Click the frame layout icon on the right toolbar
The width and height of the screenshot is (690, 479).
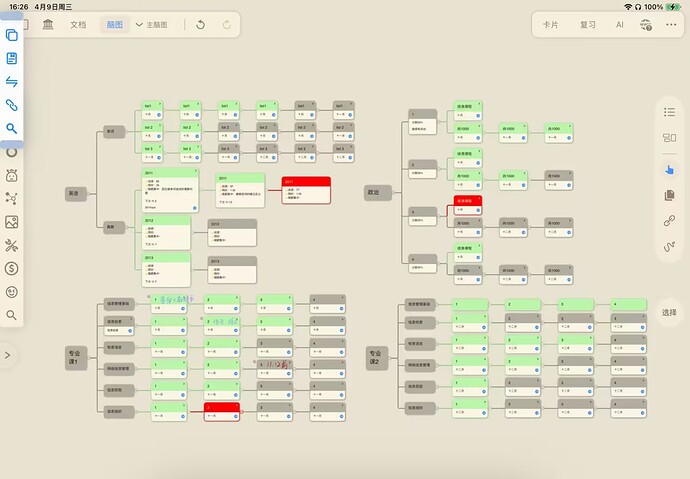(x=669, y=138)
